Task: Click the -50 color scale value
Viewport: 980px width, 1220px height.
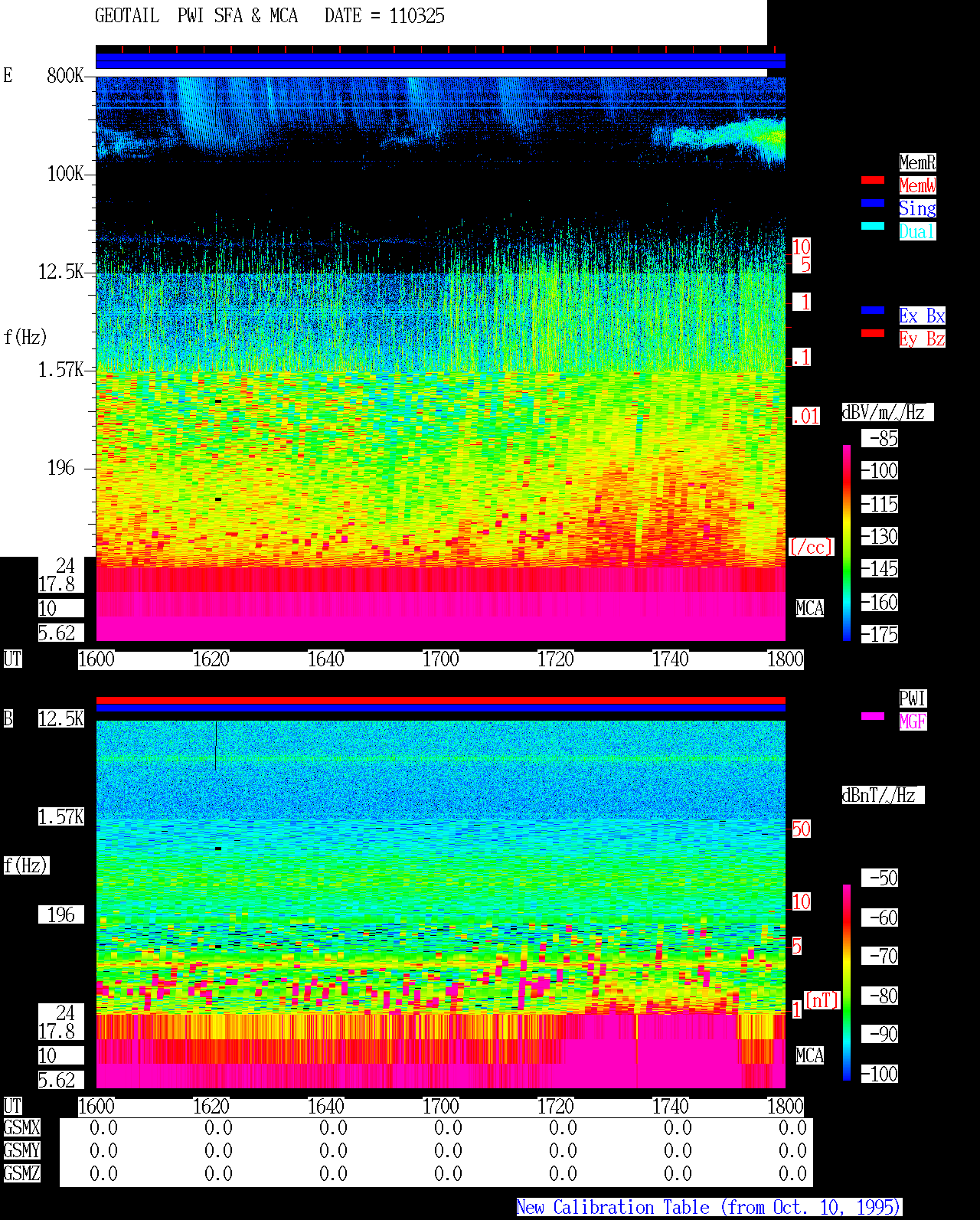Action: point(880,878)
